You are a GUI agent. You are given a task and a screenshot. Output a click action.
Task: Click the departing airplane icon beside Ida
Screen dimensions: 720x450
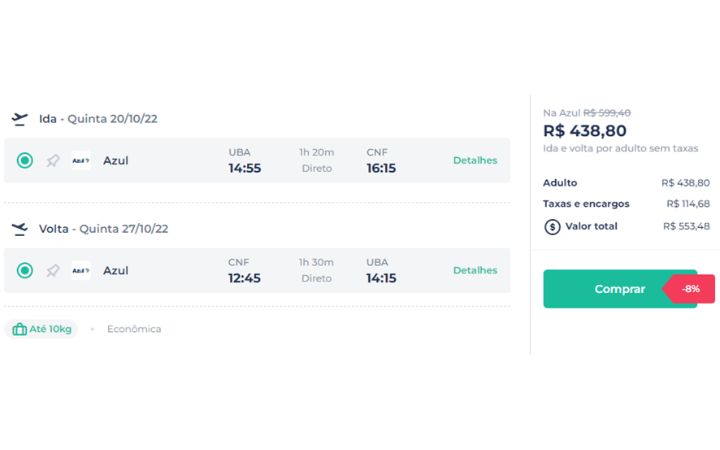(20, 119)
